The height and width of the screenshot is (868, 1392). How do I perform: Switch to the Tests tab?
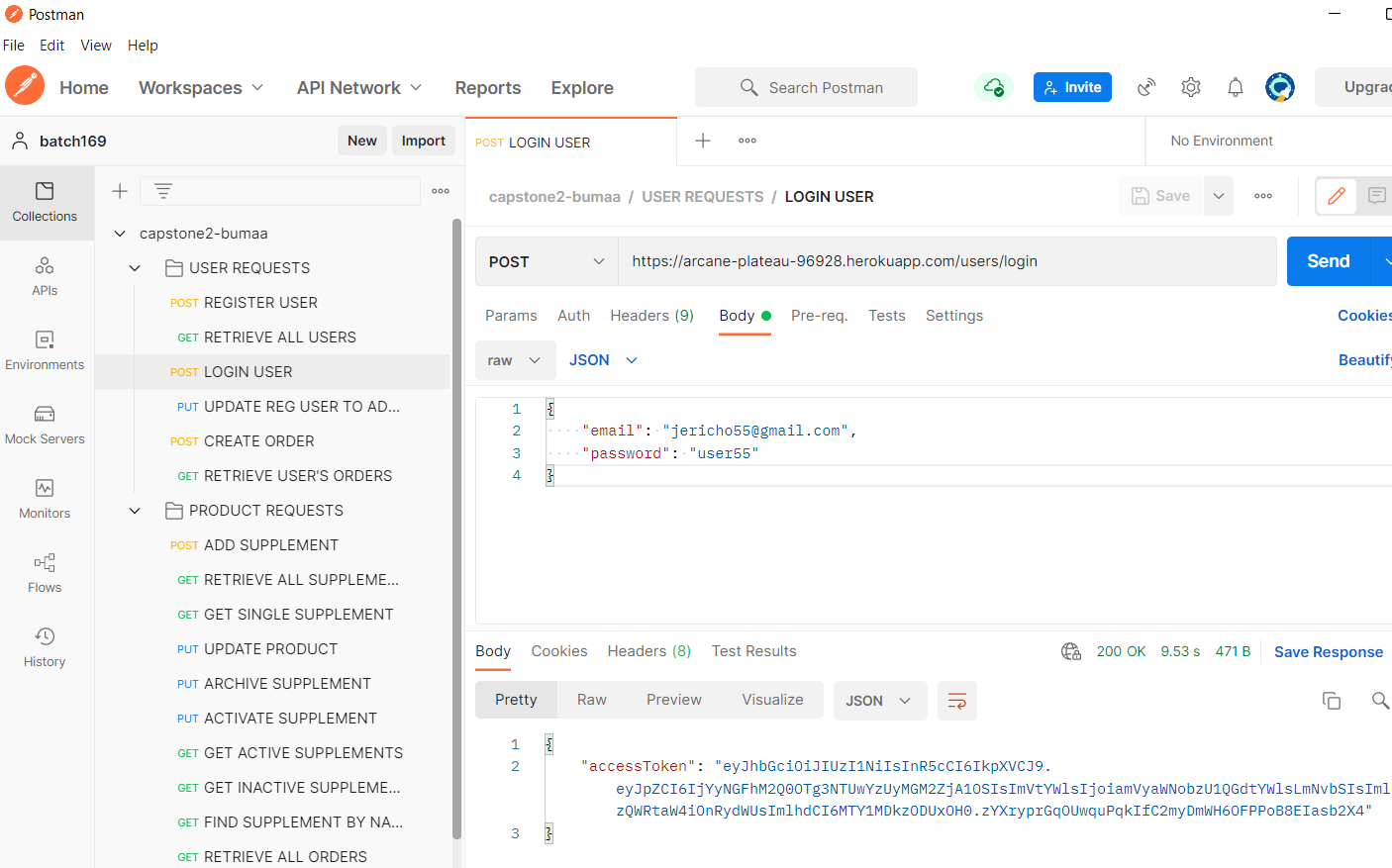click(x=886, y=316)
